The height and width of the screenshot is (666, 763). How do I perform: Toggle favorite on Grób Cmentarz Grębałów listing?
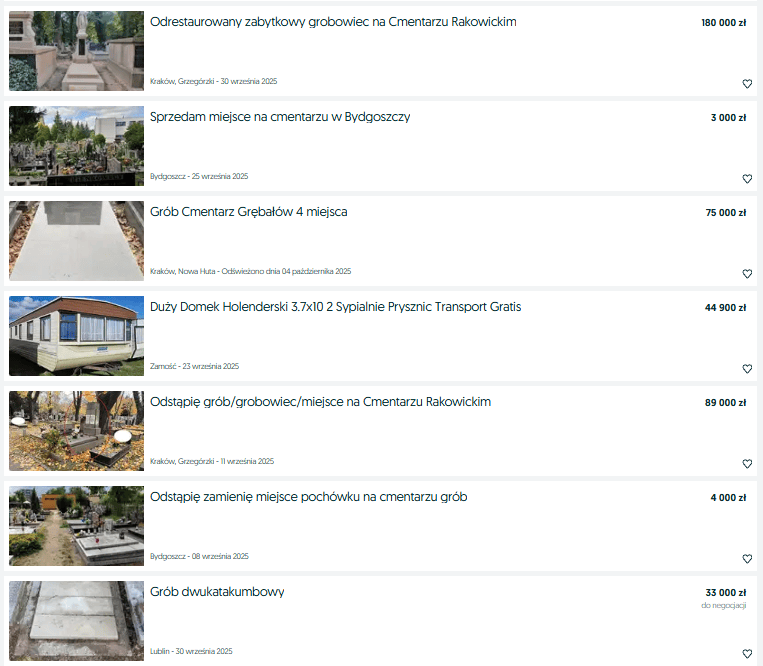pos(747,273)
